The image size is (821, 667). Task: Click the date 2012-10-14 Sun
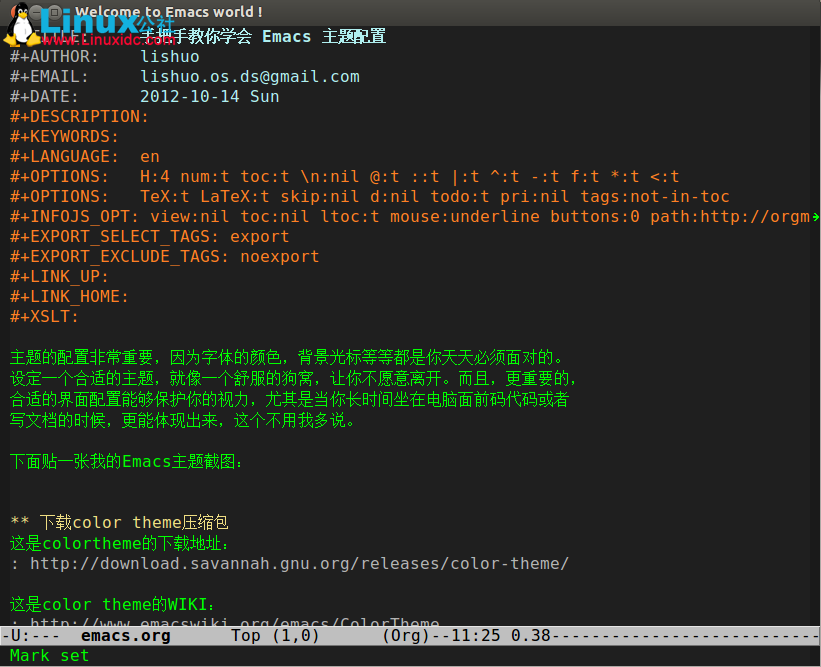click(209, 96)
